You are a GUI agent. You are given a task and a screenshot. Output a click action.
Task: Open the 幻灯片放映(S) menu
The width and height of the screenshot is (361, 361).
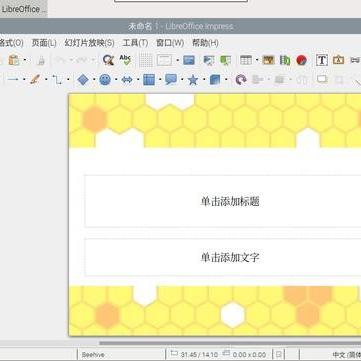point(89,43)
